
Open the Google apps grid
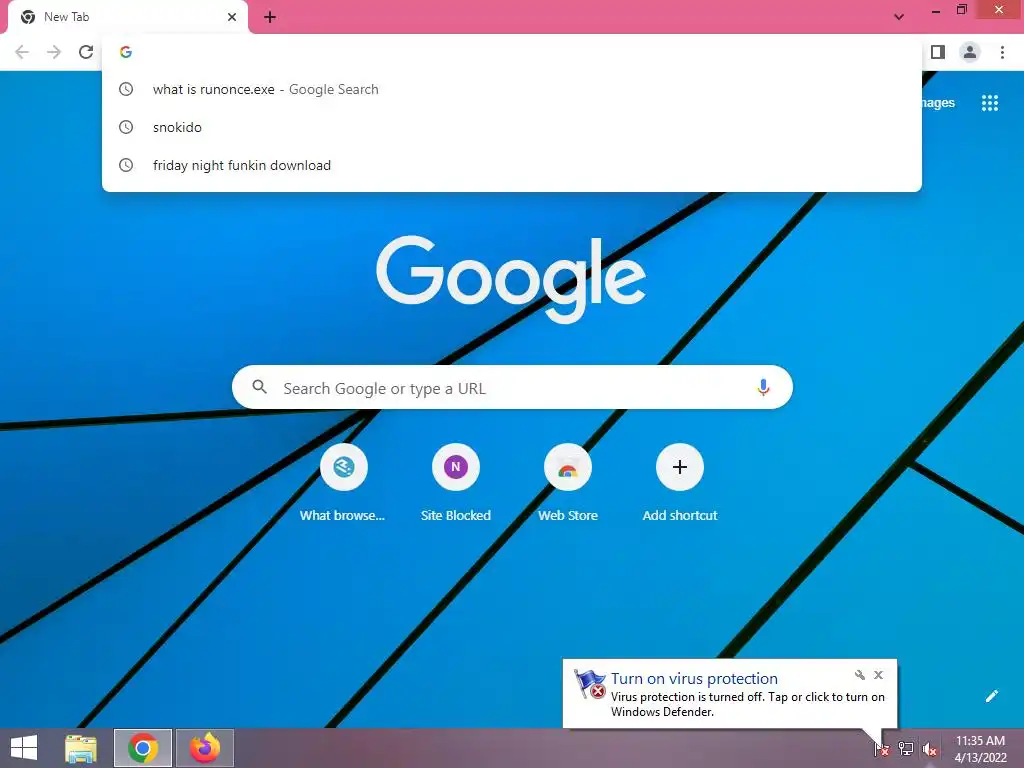coord(989,103)
